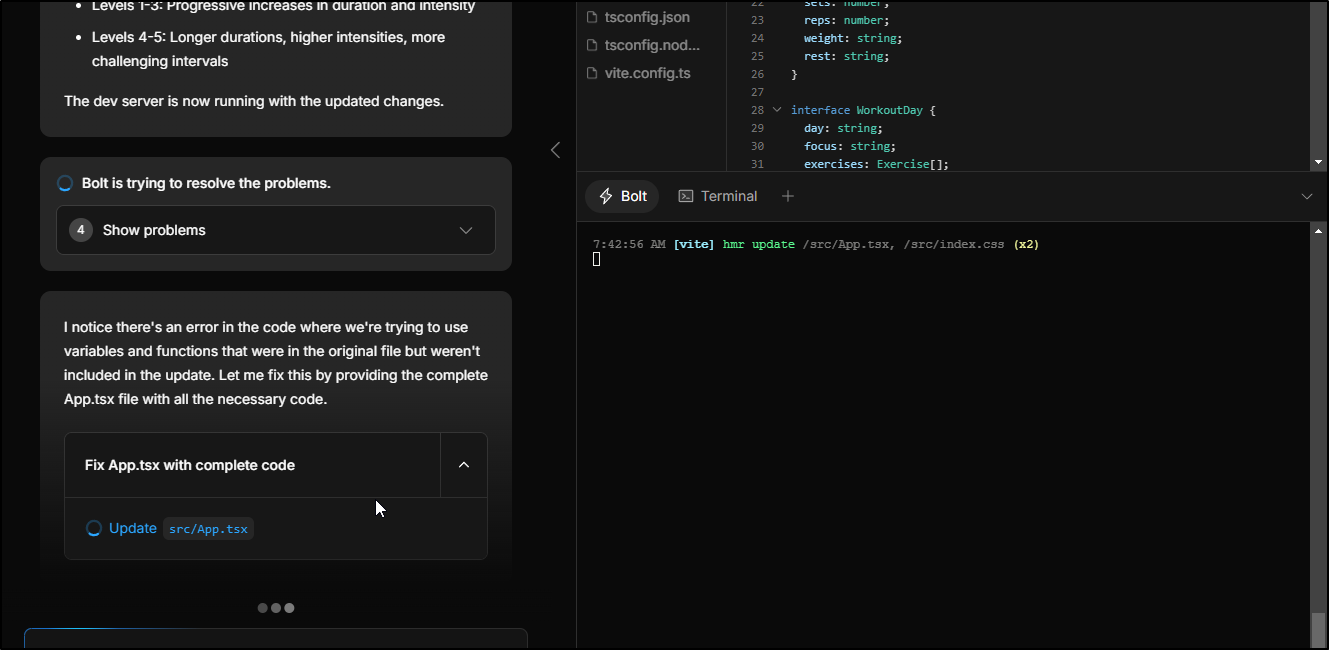Click the "(x2)" count in terminal output
This screenshot has width=1329, height=650.
click(1026, 244)
